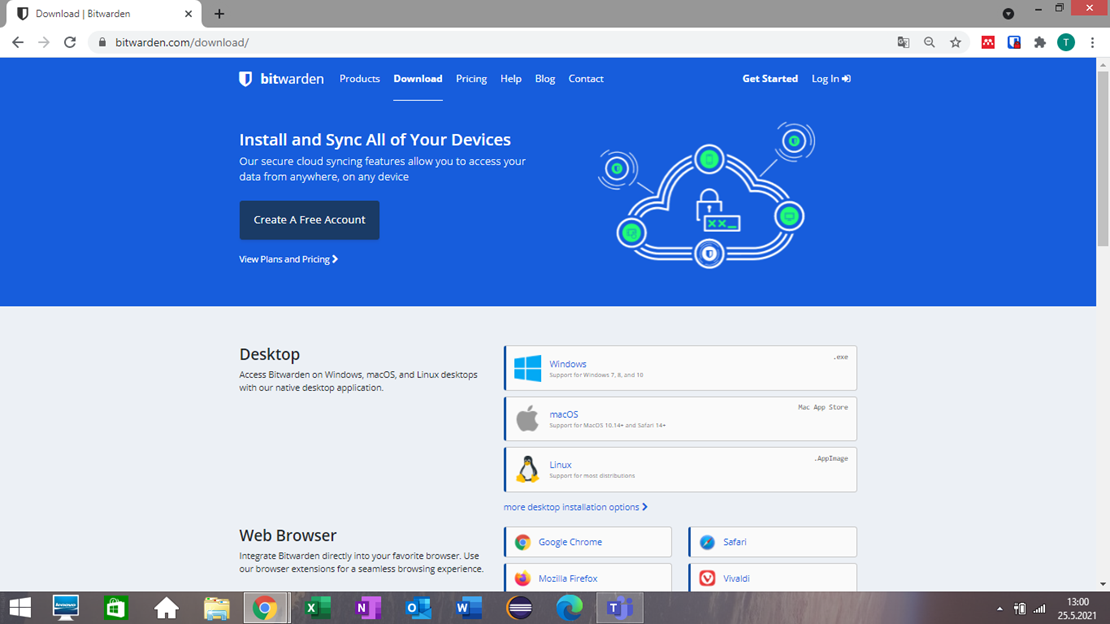
Task: Open Outlook from the taskbar
Action: (418, 608)
